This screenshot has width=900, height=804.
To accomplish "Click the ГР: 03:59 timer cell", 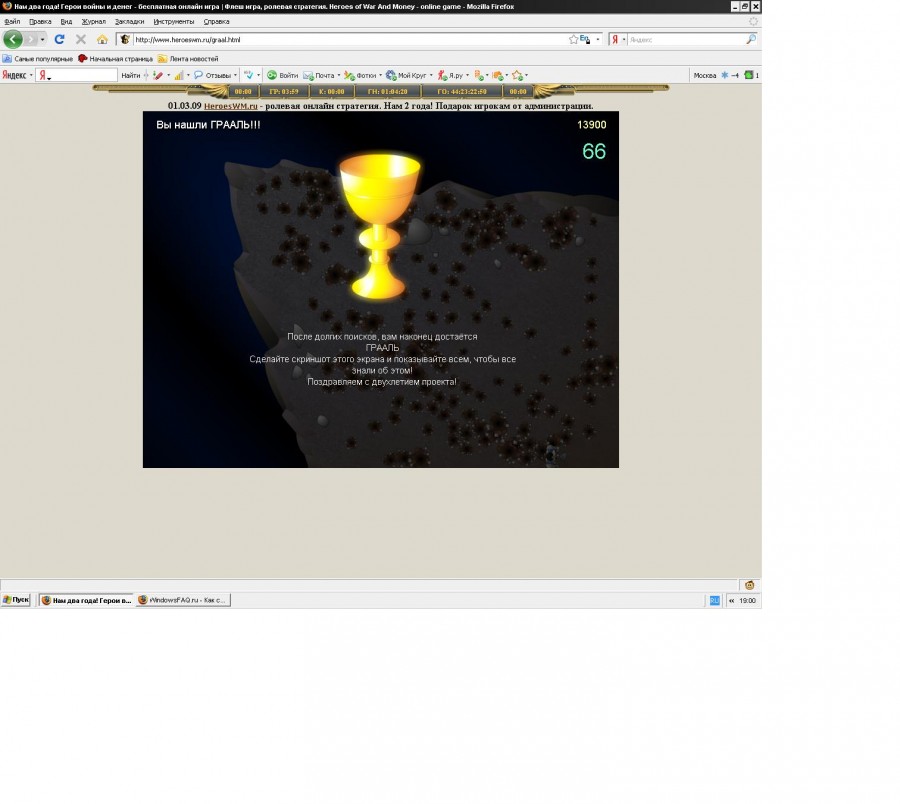I will click(x=284, y=91).
